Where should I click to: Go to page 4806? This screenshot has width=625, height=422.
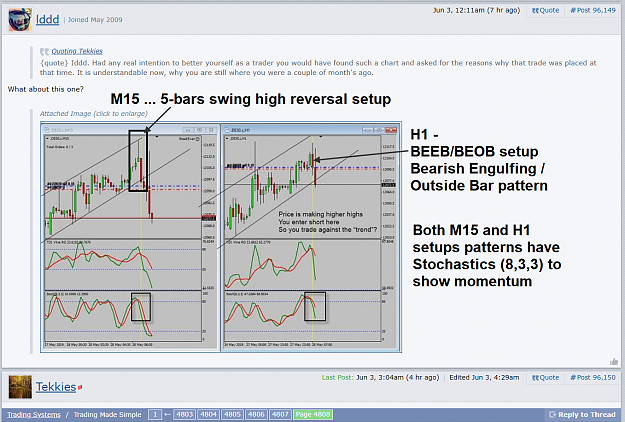256,414
